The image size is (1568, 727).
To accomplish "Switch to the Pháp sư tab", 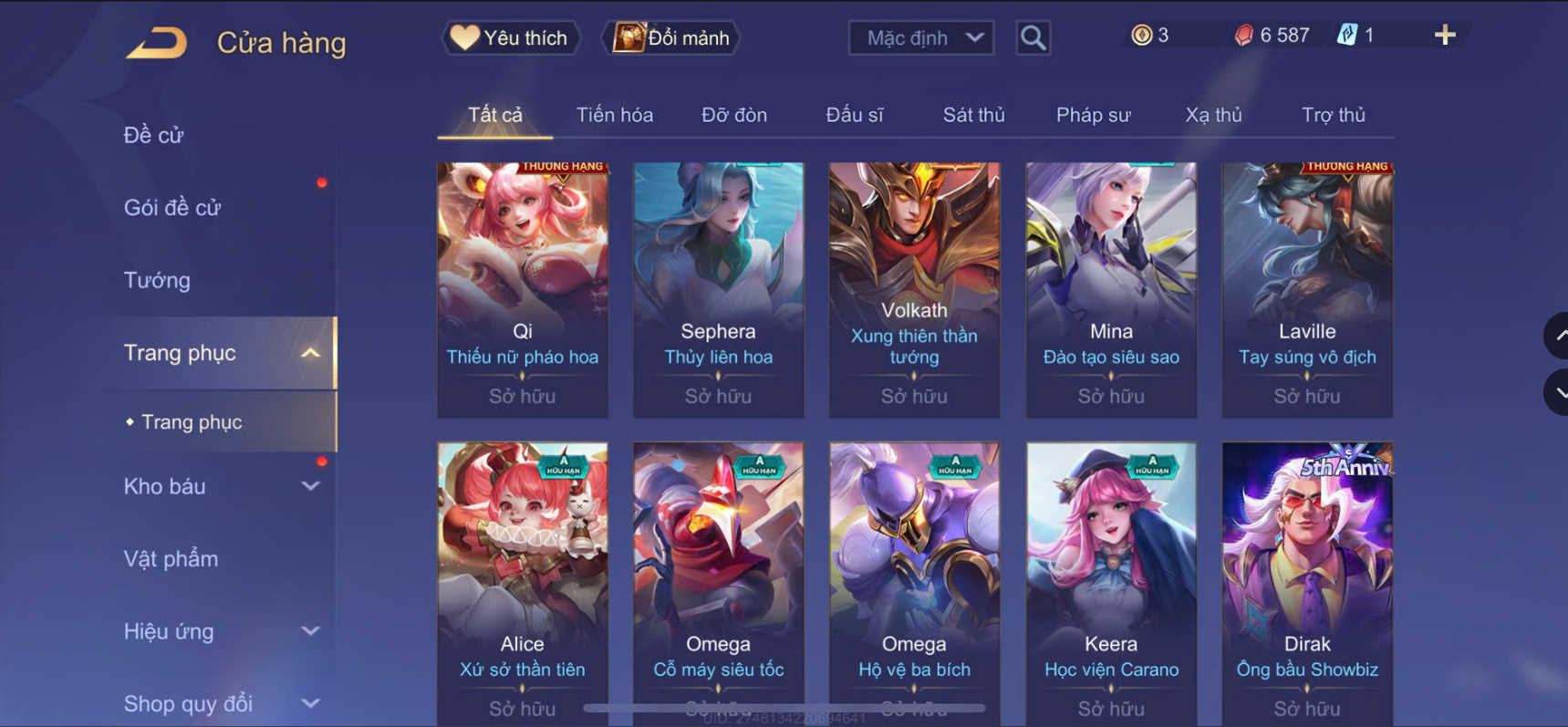I will click(1093, 115).
